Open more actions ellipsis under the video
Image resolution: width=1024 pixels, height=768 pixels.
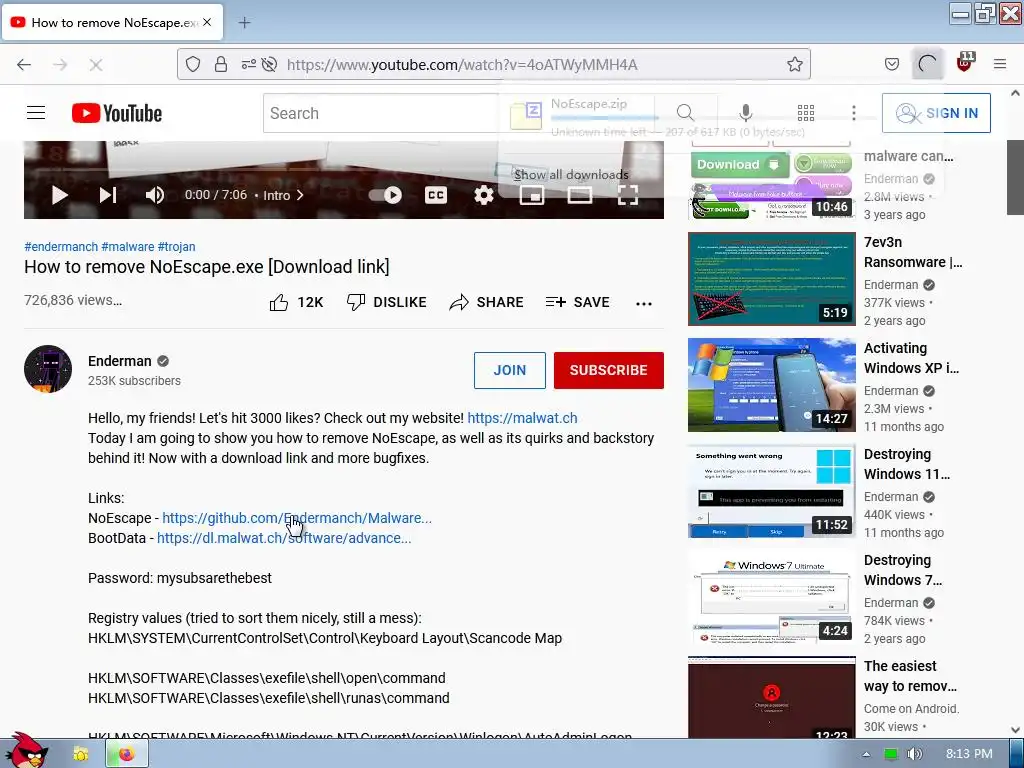coord(644,303)
